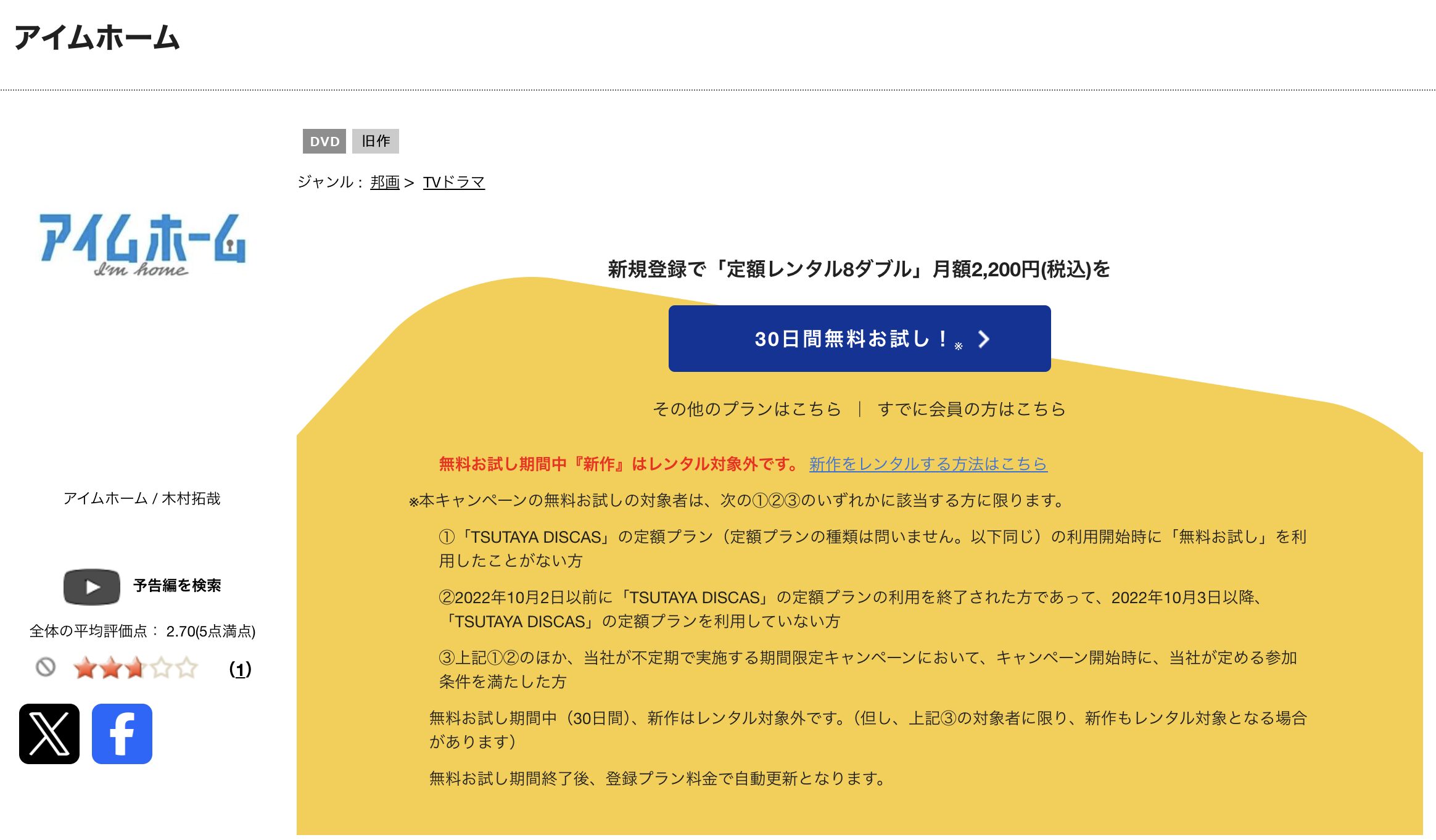Click 新規登録で「定額レンタル8ダブル」 headline
Screen dimensions: 1436x840
[x=859, y=269]
